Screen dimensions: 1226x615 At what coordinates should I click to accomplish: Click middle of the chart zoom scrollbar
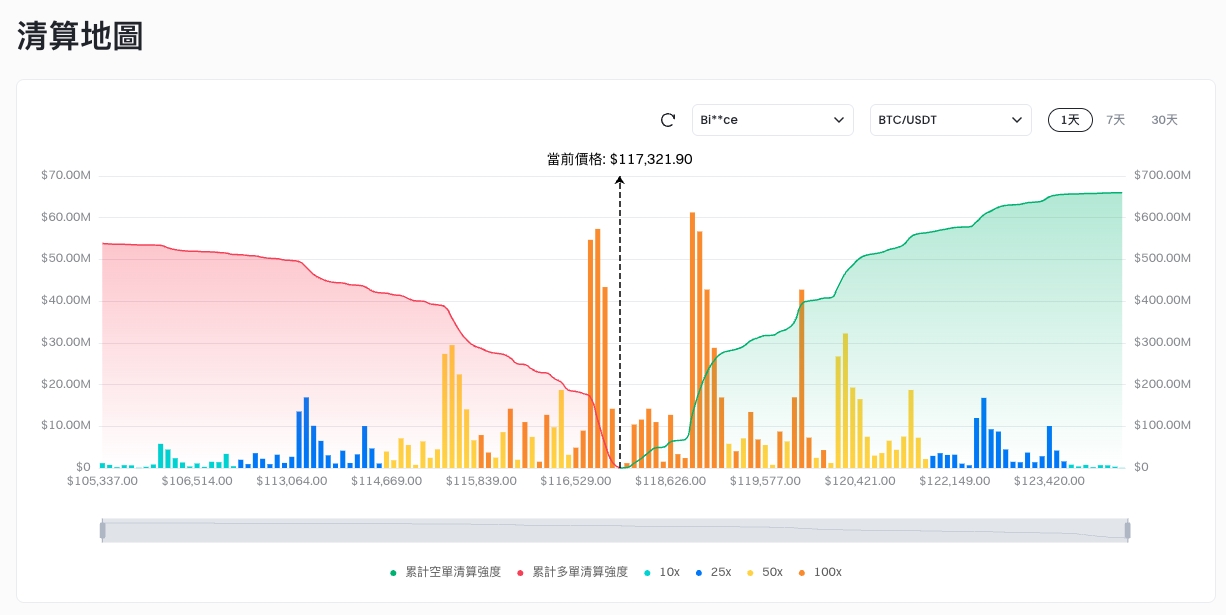click(615, 530)
